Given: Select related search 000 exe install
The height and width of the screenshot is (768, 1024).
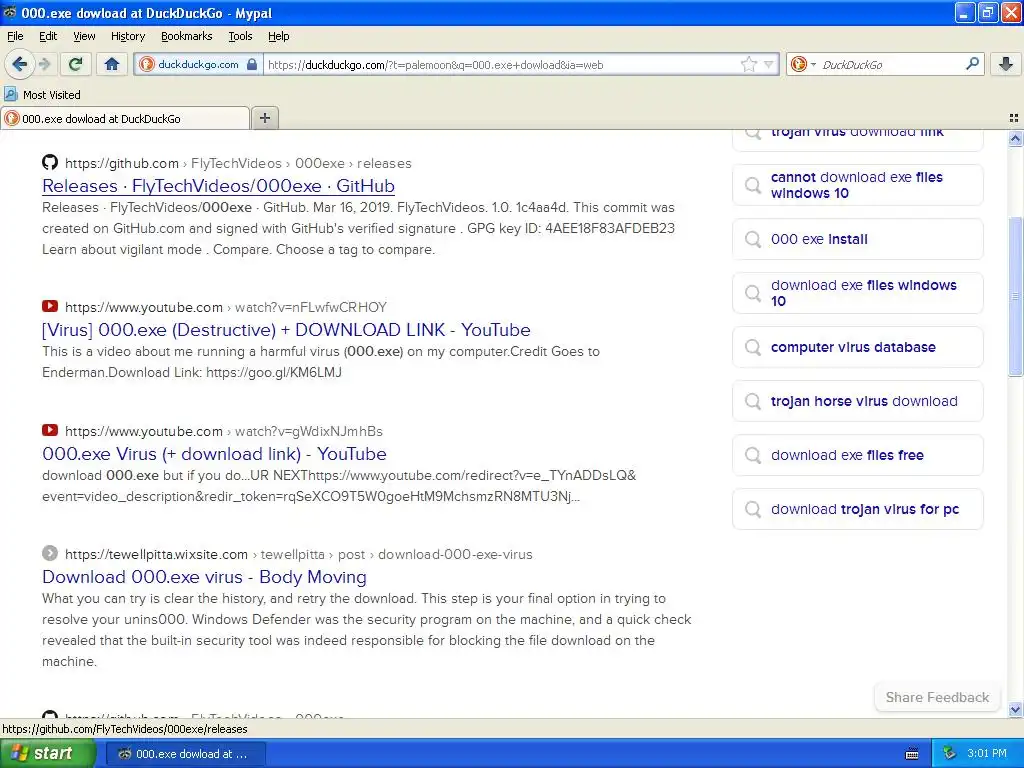Looking at the screenshot, I should coord(857,239).
